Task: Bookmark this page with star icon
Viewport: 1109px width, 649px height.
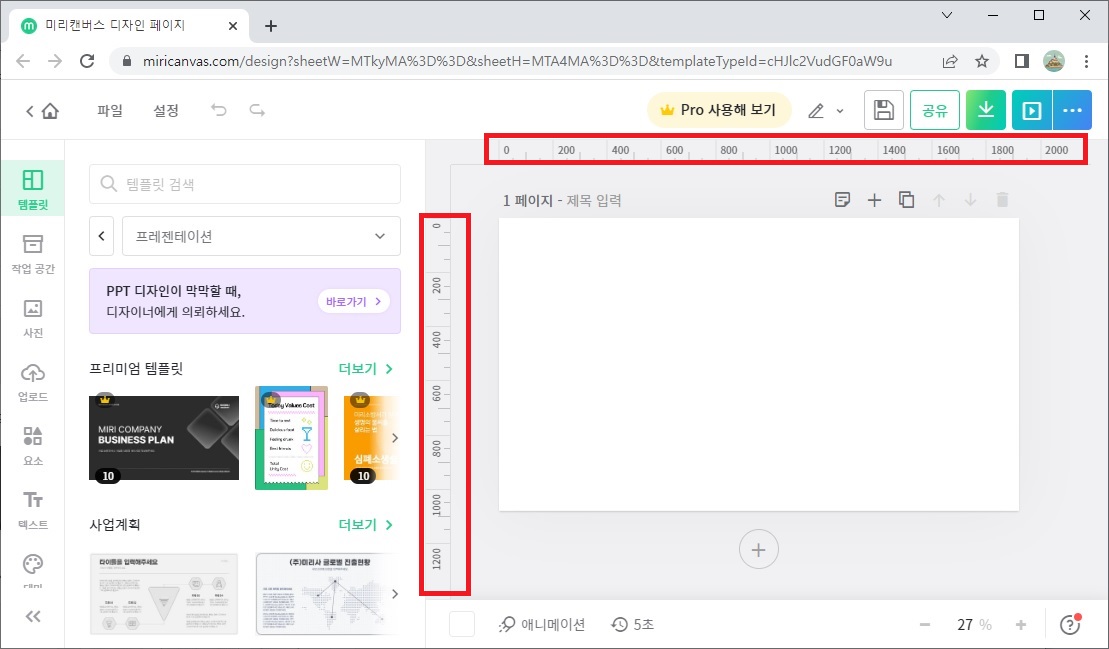Action: click(x=982, y=61)
